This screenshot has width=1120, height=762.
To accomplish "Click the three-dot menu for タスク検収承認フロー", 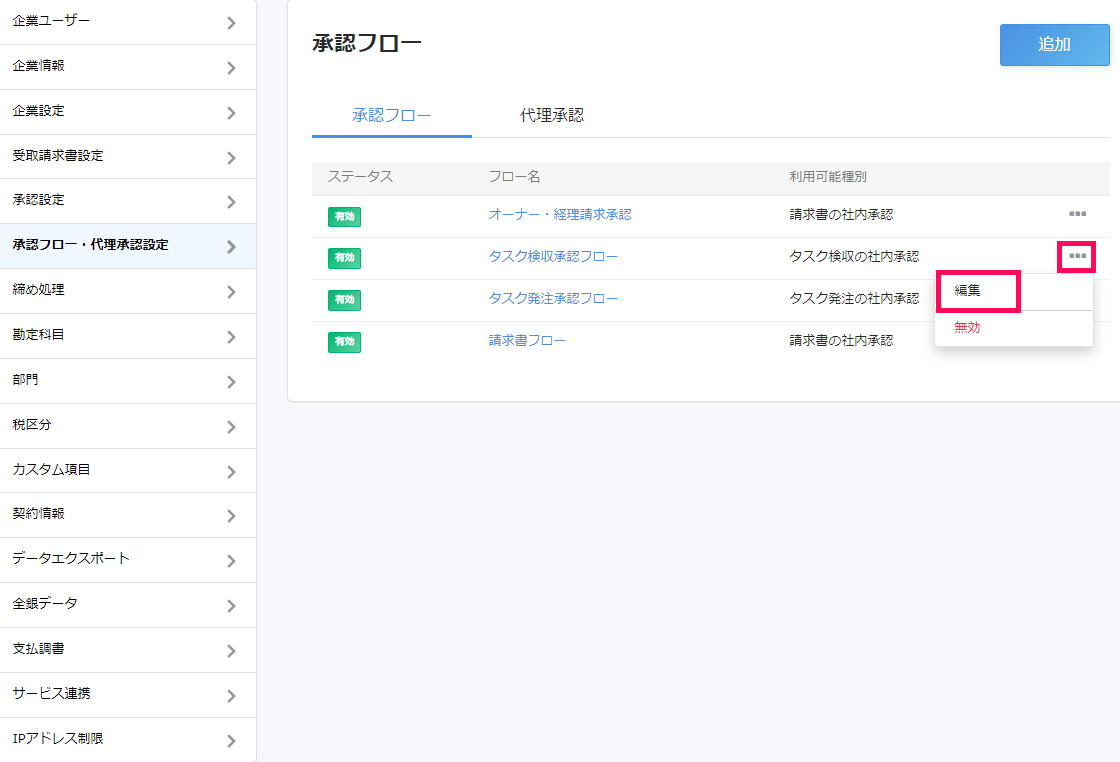I will [x=1077, y=256].
